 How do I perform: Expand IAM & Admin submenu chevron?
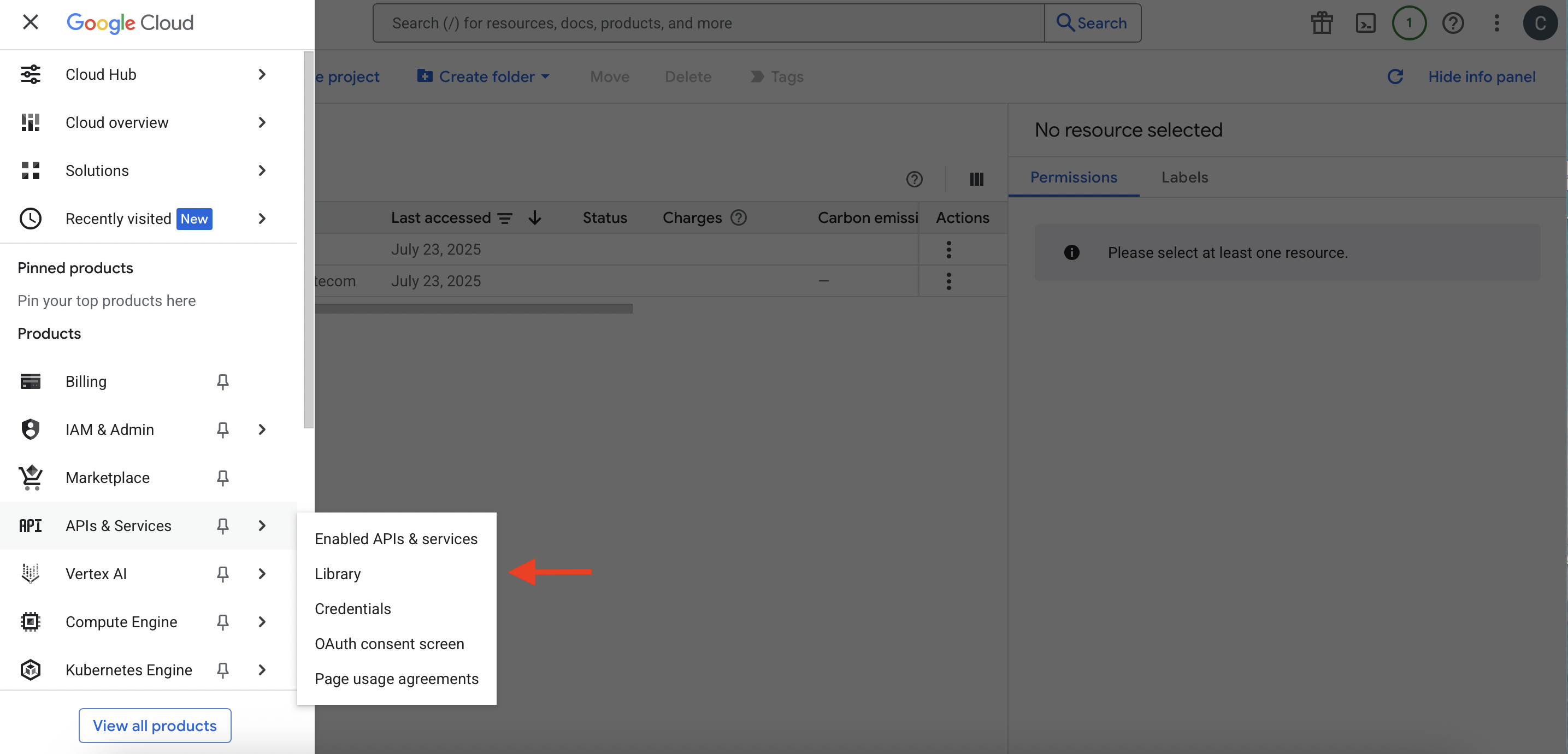coord(262,429)
